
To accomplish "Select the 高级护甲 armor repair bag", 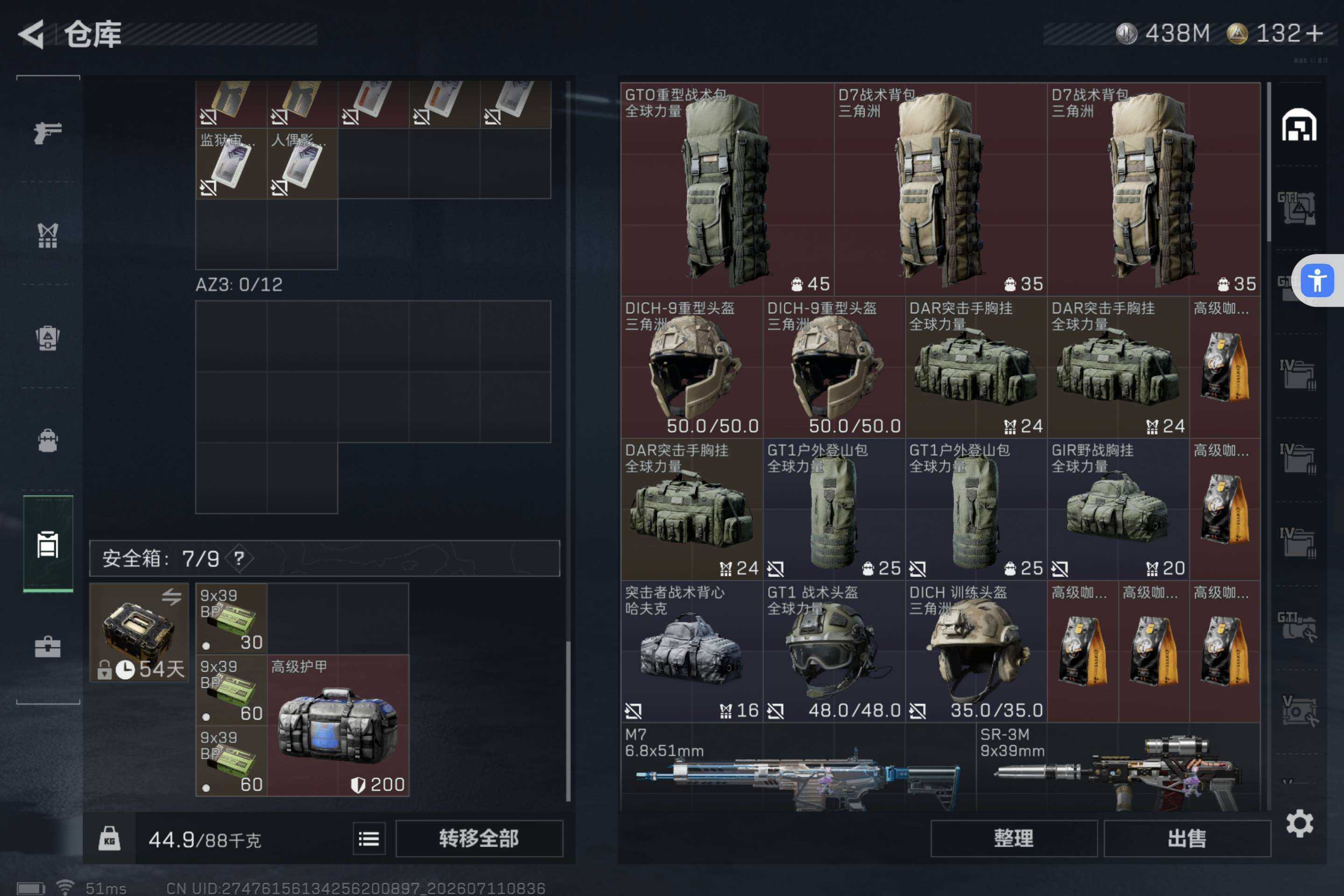I will [x=338, y=725].
